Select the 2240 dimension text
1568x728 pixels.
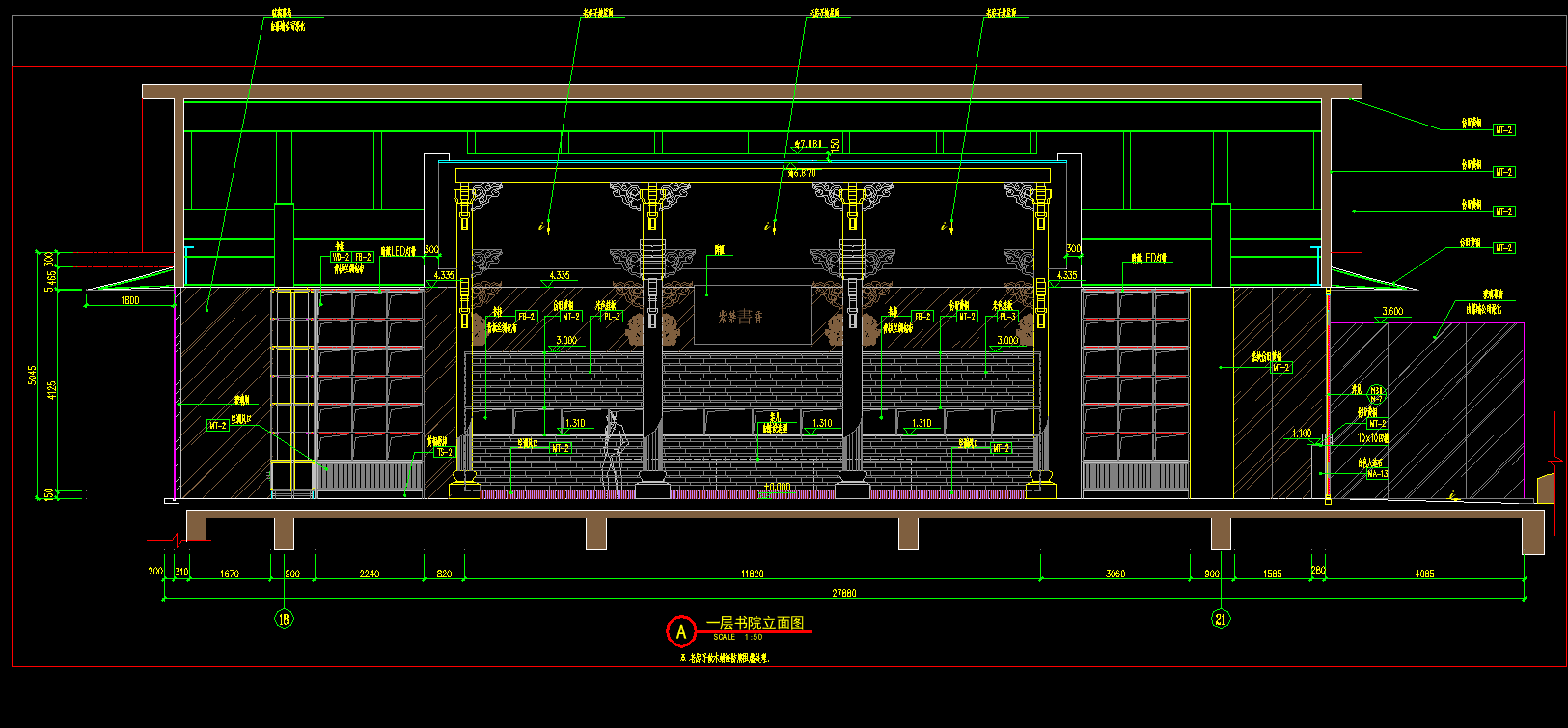coord(369,574)
